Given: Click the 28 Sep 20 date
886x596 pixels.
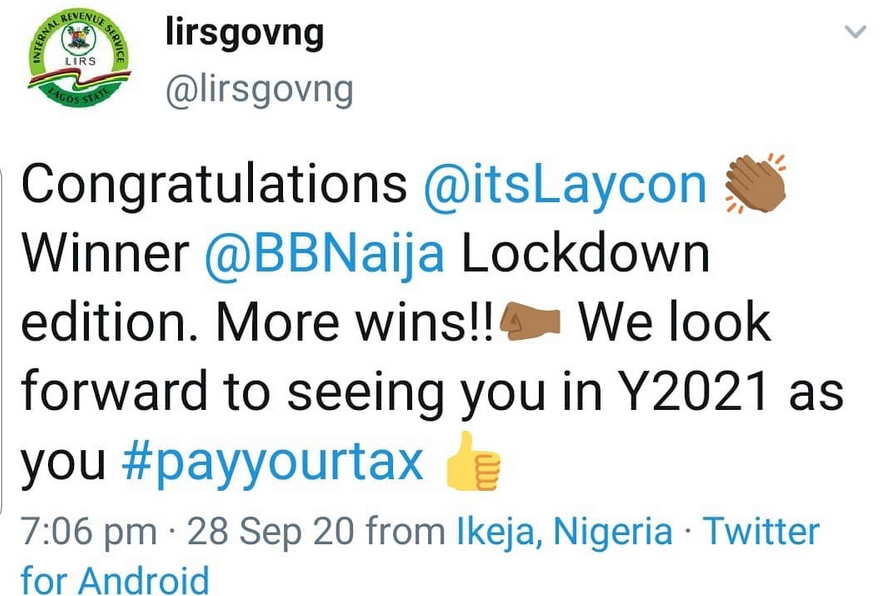Looking at the screenshot, I should pos(271,532).
